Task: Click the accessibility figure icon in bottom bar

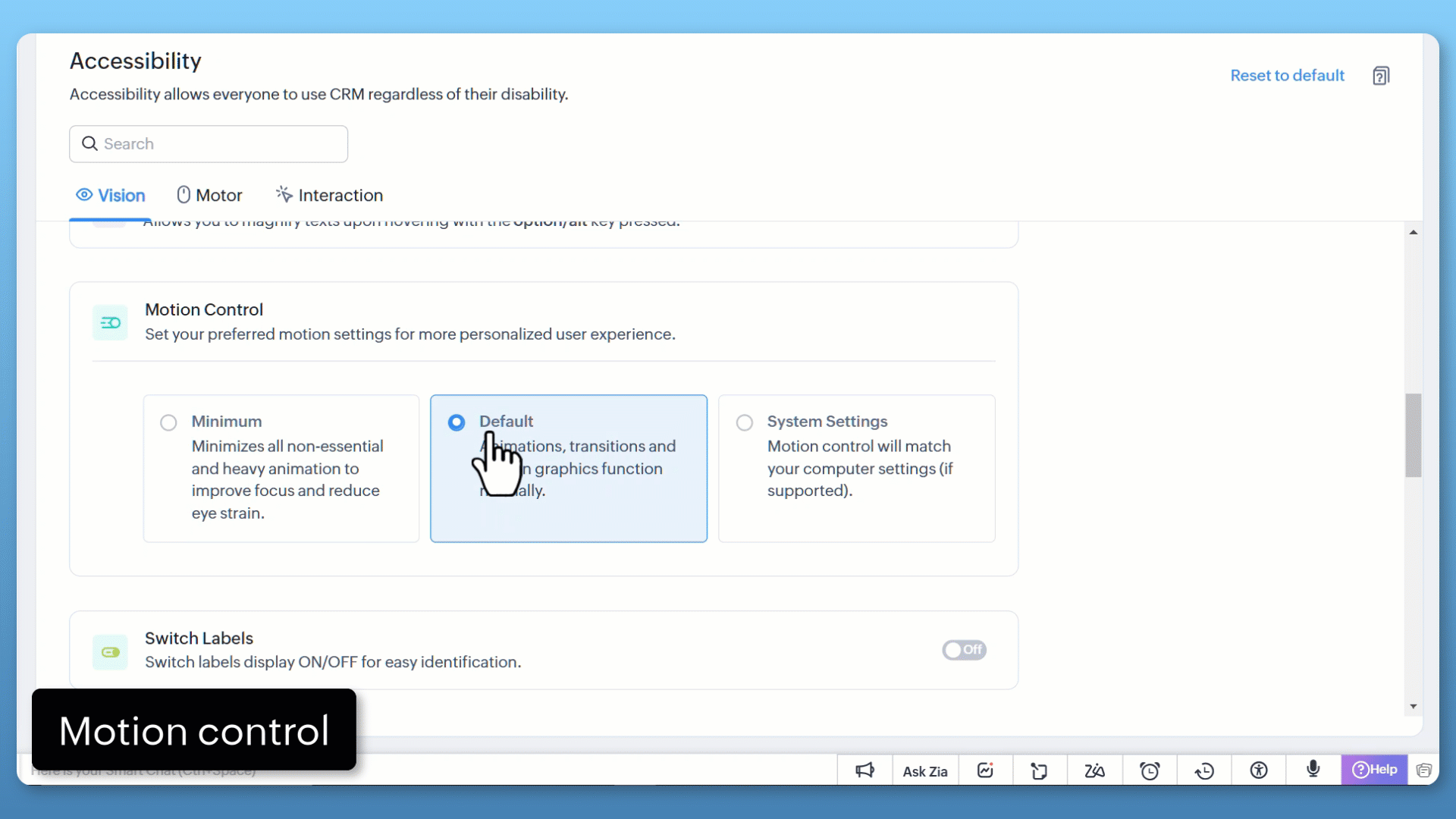Action: [x=1259, y=770]
